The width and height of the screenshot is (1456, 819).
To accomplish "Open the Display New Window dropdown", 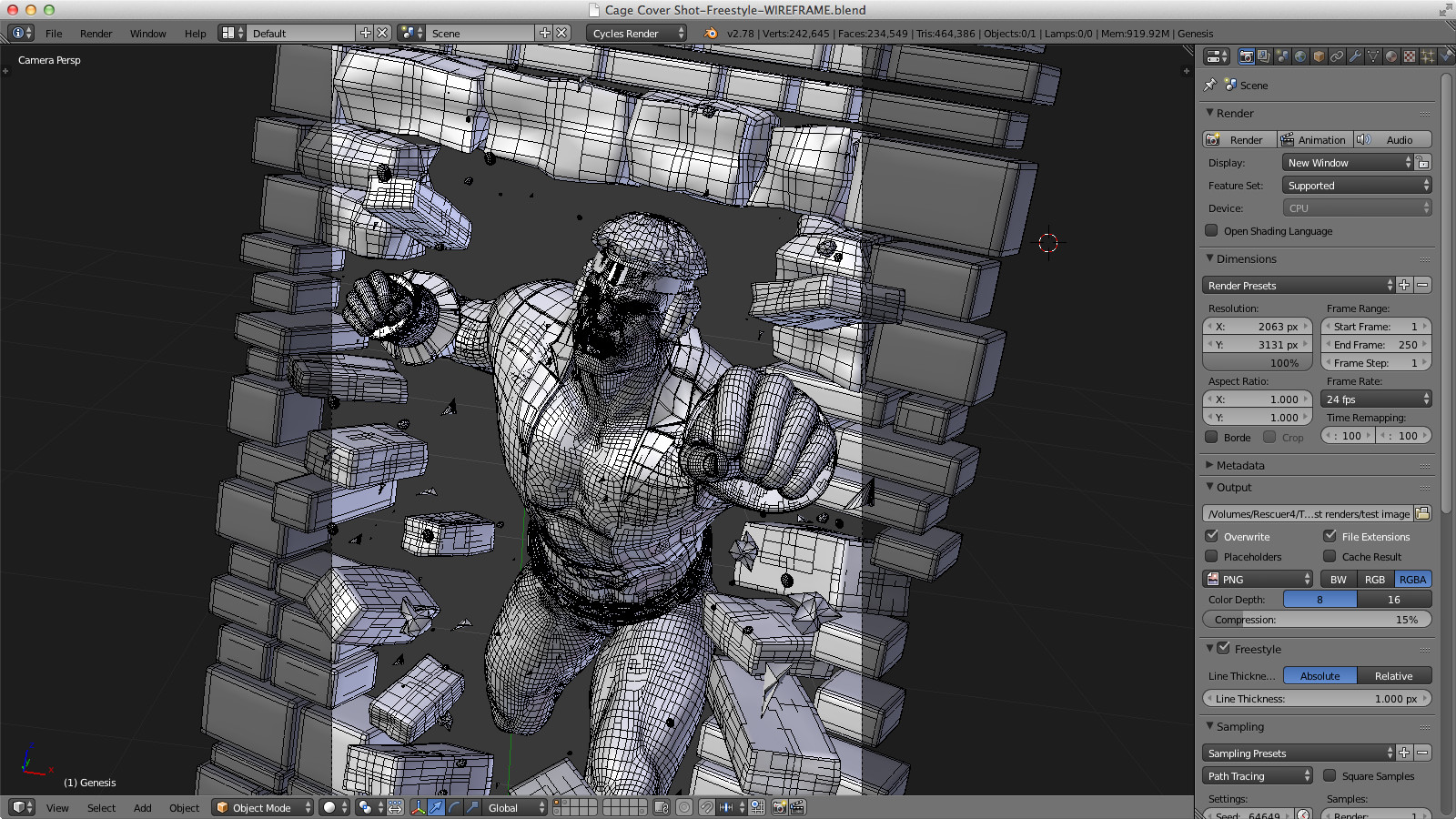I will [x=1349, y=162].
